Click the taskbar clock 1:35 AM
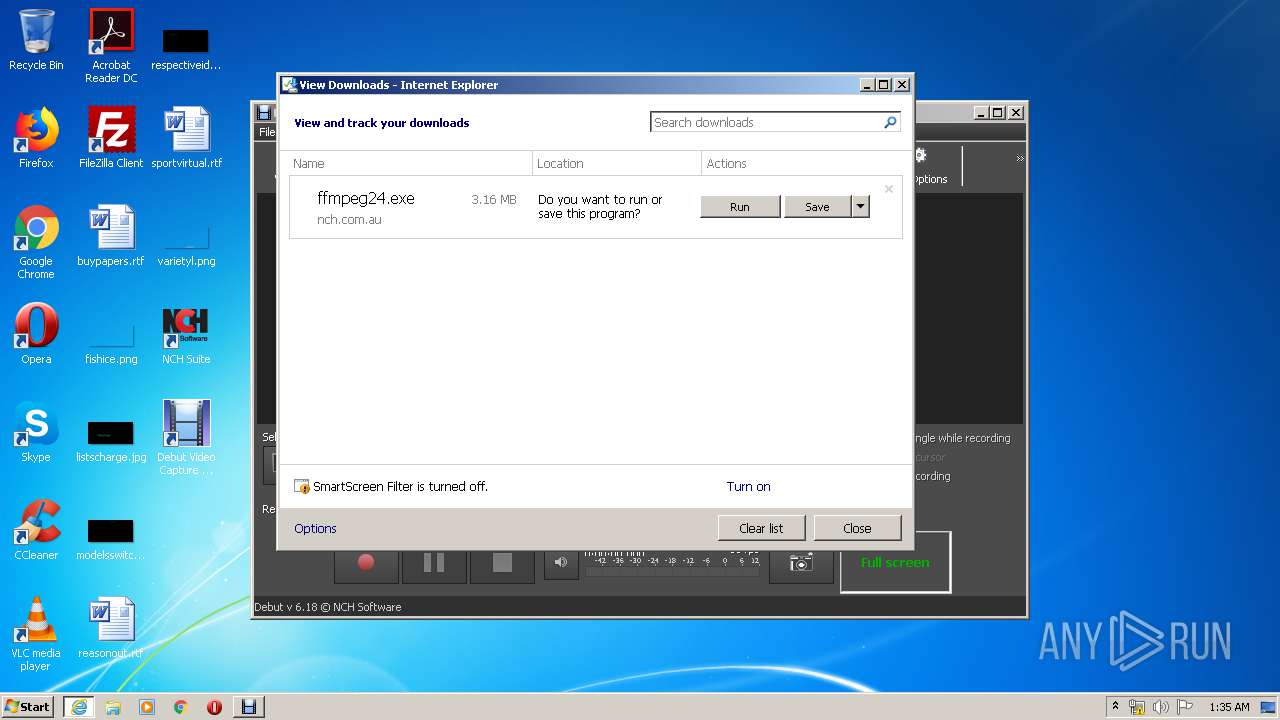 tap(1229, 707)
